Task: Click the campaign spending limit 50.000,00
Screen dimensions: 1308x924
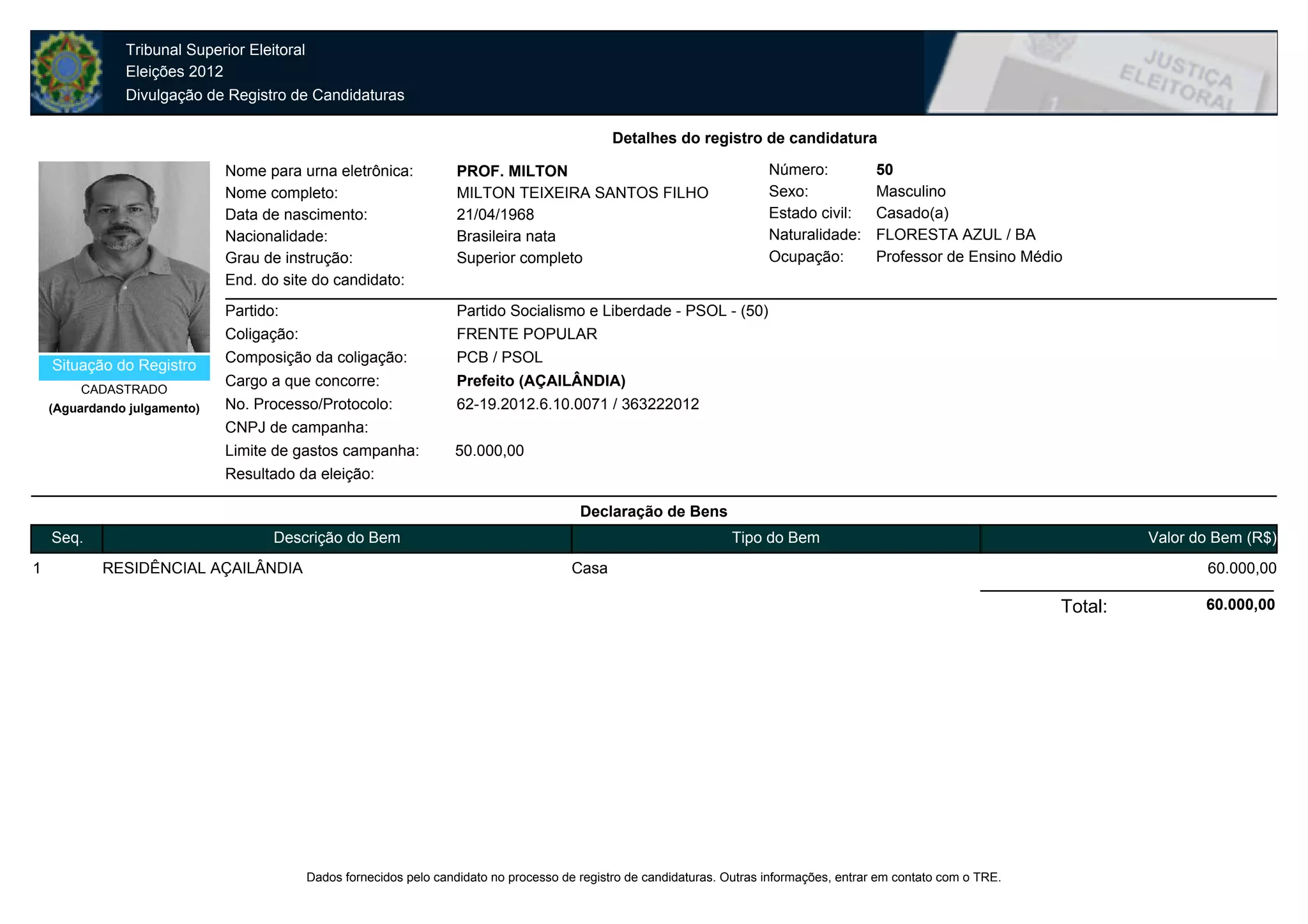Action: 489,451
